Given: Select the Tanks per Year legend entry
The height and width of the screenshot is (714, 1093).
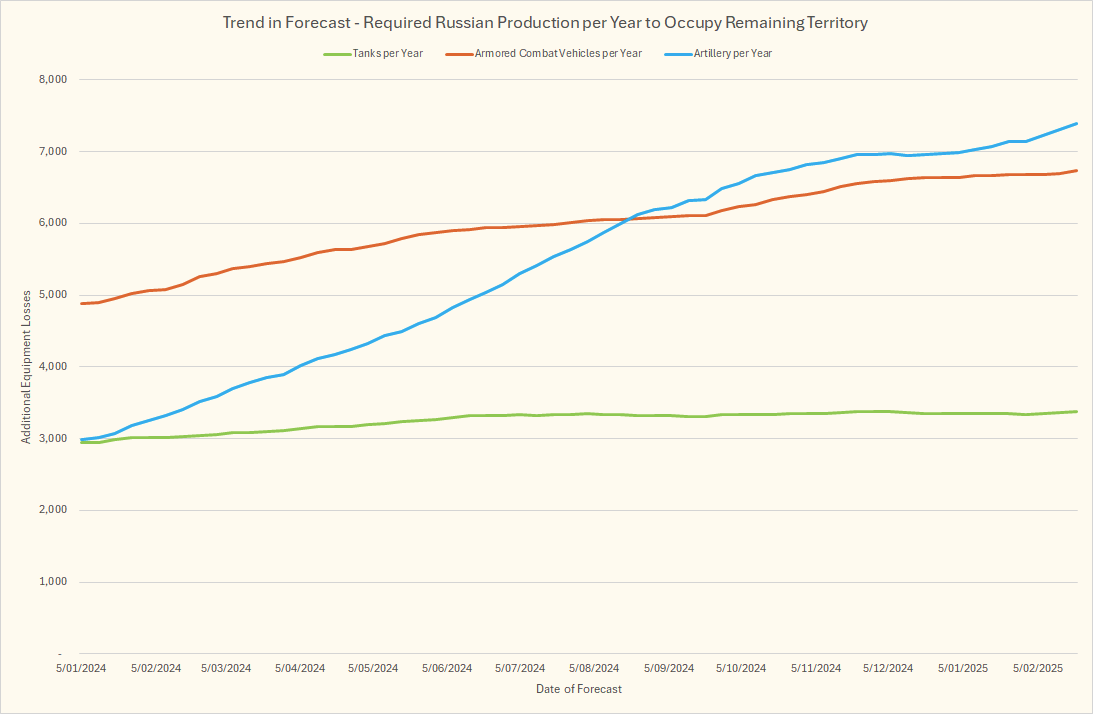Looking at the screenshot, I should 388,53.
